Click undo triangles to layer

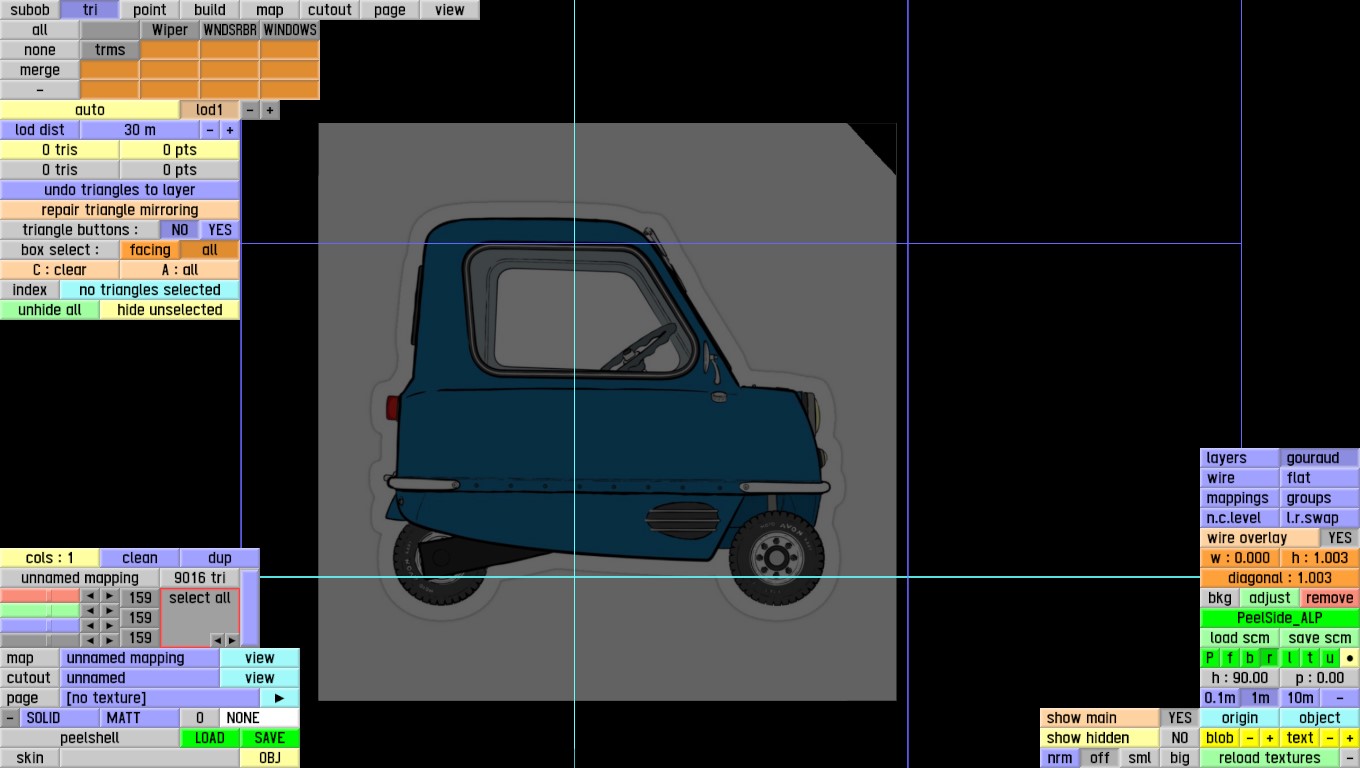tap(120, 190)
